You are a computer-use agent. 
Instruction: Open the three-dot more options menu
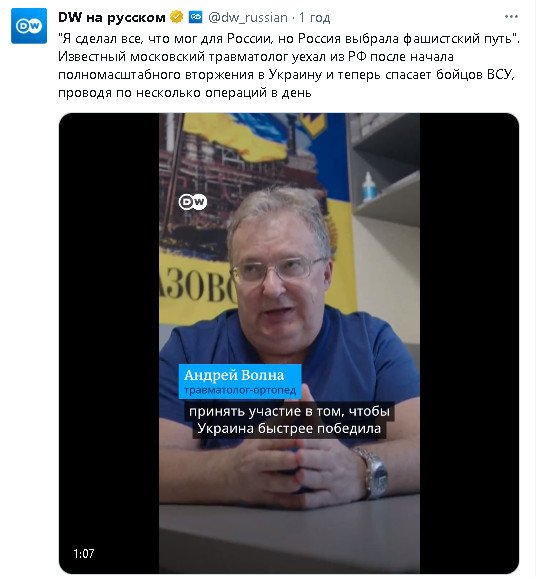coord(511,17)
